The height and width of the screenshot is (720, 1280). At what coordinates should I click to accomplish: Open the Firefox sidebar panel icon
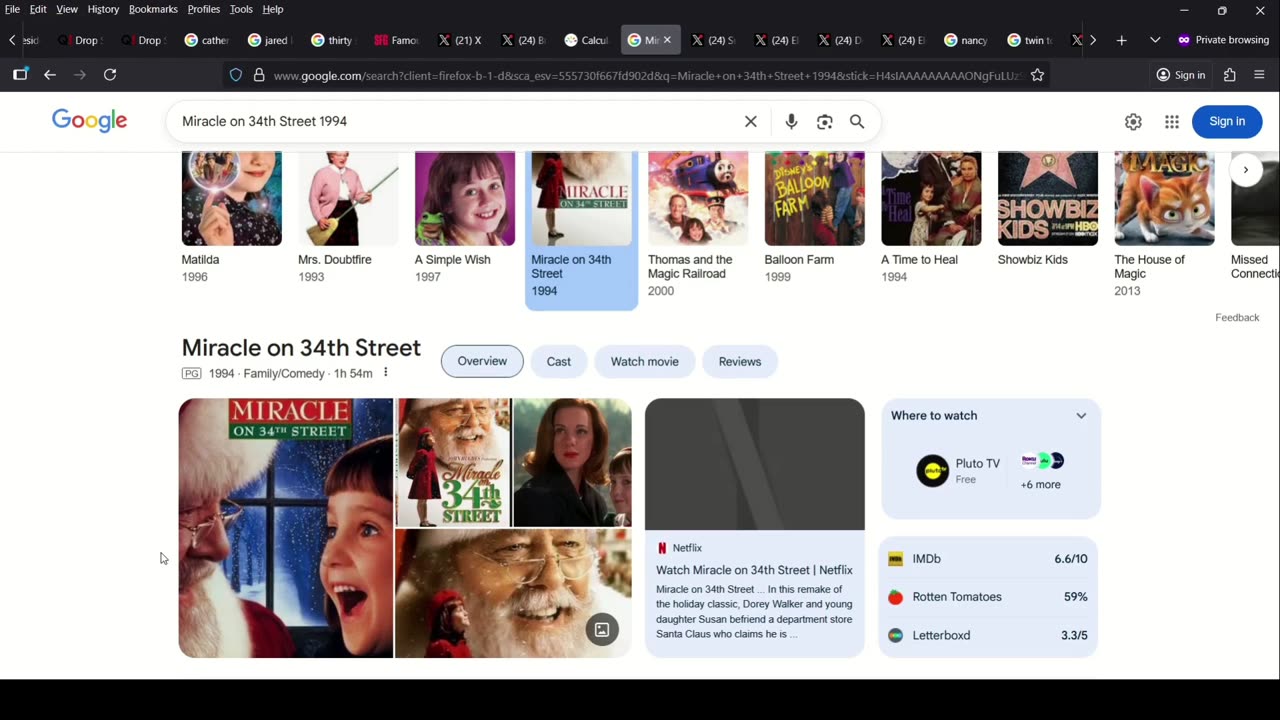[20, 75]
